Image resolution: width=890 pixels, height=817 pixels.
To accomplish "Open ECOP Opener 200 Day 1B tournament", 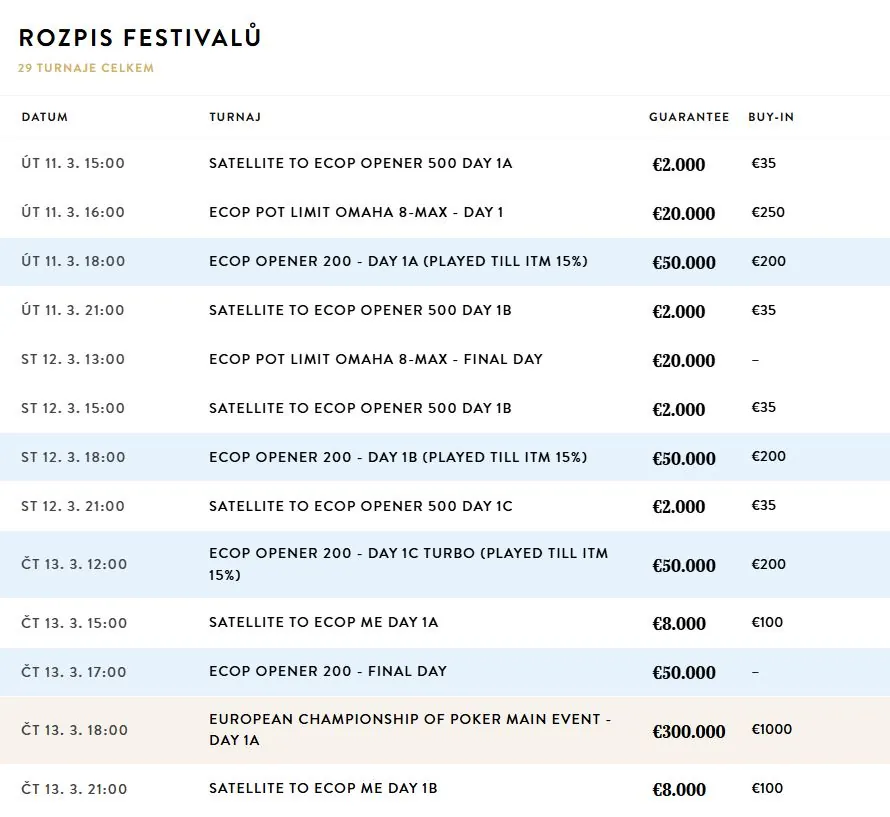I will click(445, 457).
